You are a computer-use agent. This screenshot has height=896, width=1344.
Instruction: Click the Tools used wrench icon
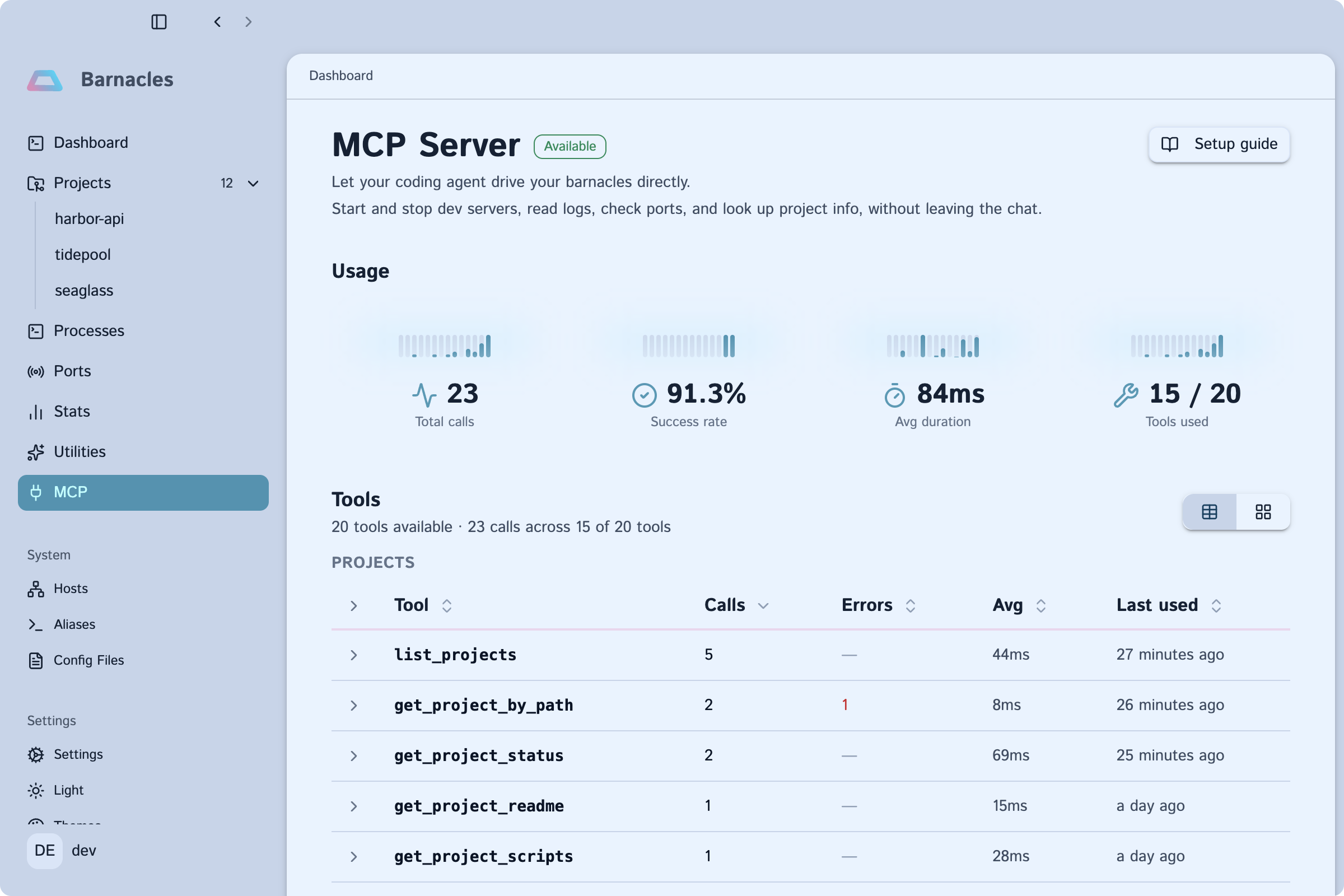click(x=1126, y=395)
